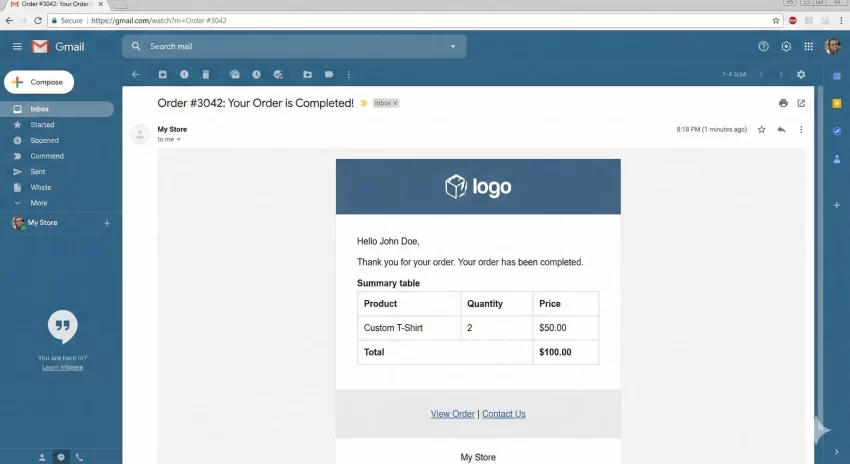
Task: Collapse side panel chevron
Action: coord(836,452)
